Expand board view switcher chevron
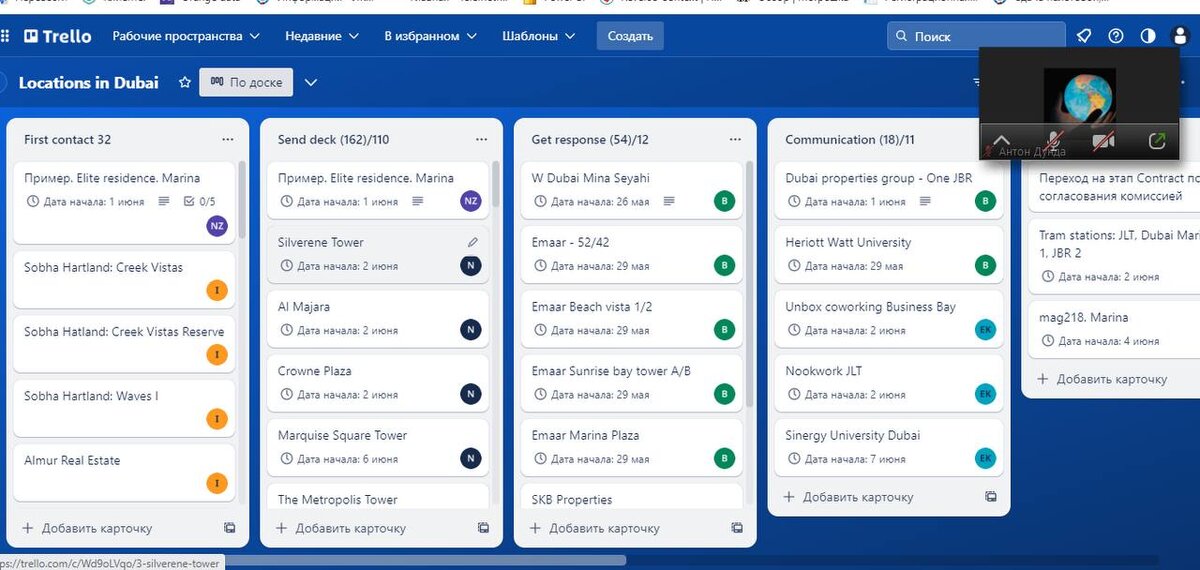 tap(311, 83)
